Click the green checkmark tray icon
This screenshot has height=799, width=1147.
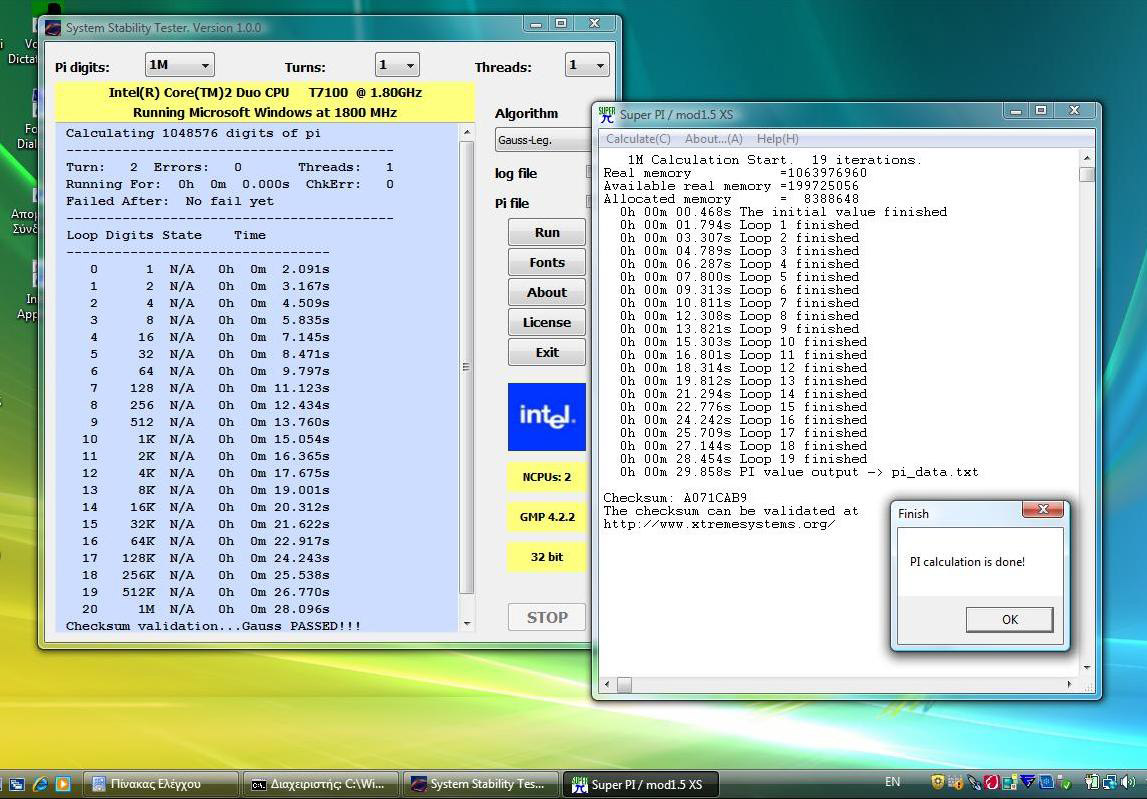(x=1064, y=784)
